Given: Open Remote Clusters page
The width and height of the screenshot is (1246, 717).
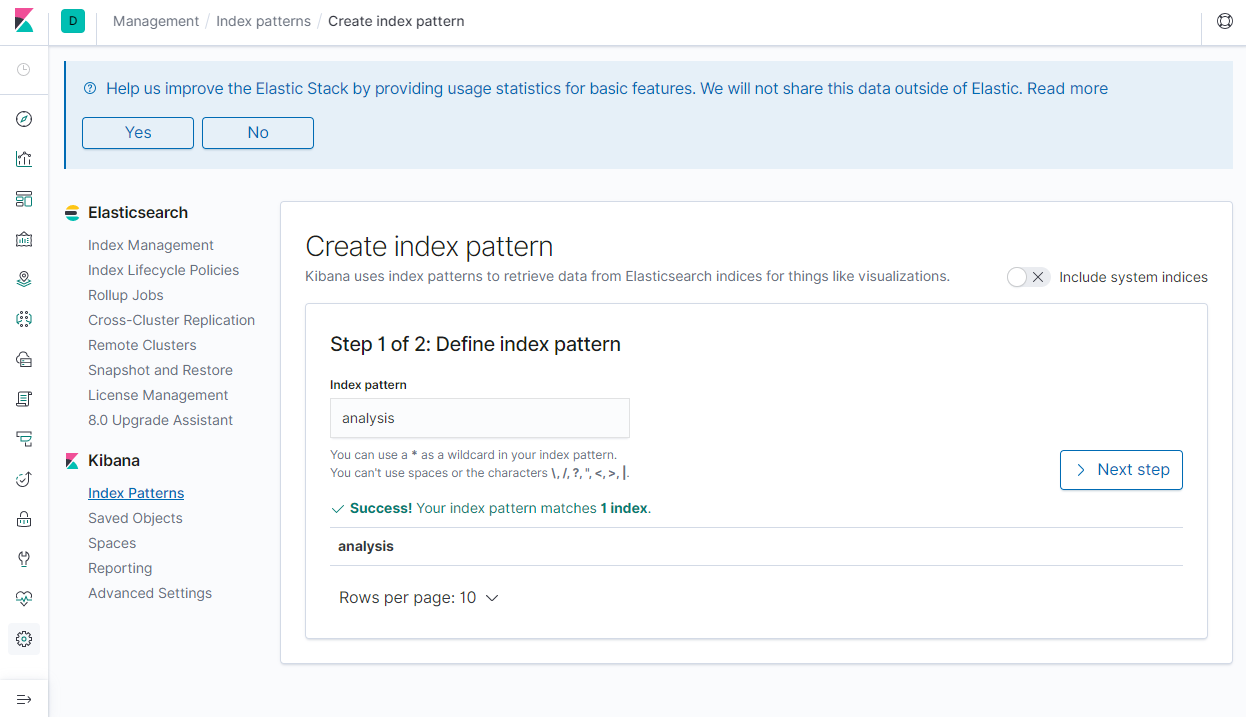Looking at the screenshot, I should (142, 345).
